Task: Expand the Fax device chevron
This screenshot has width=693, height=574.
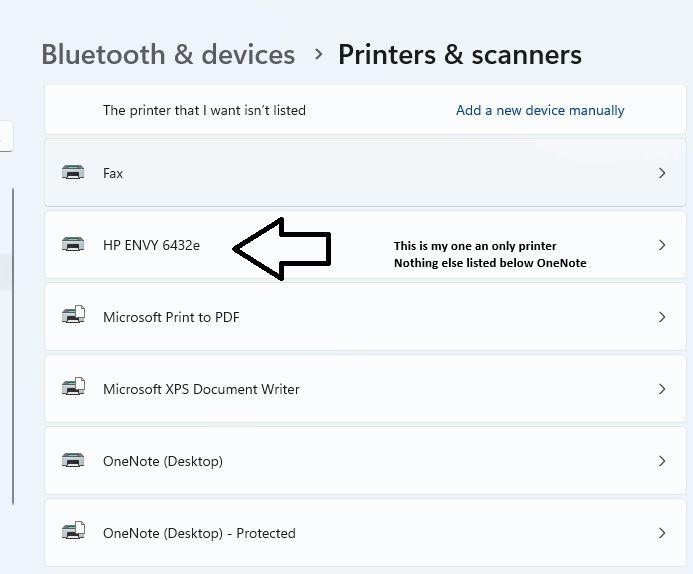Action: pyautogui.click(x=662, y=173)
